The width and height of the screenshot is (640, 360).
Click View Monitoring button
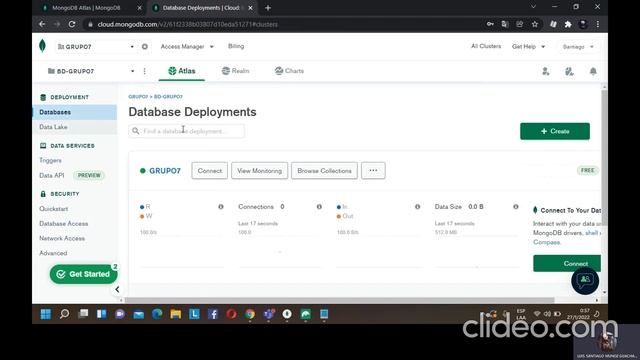point(260,171)
